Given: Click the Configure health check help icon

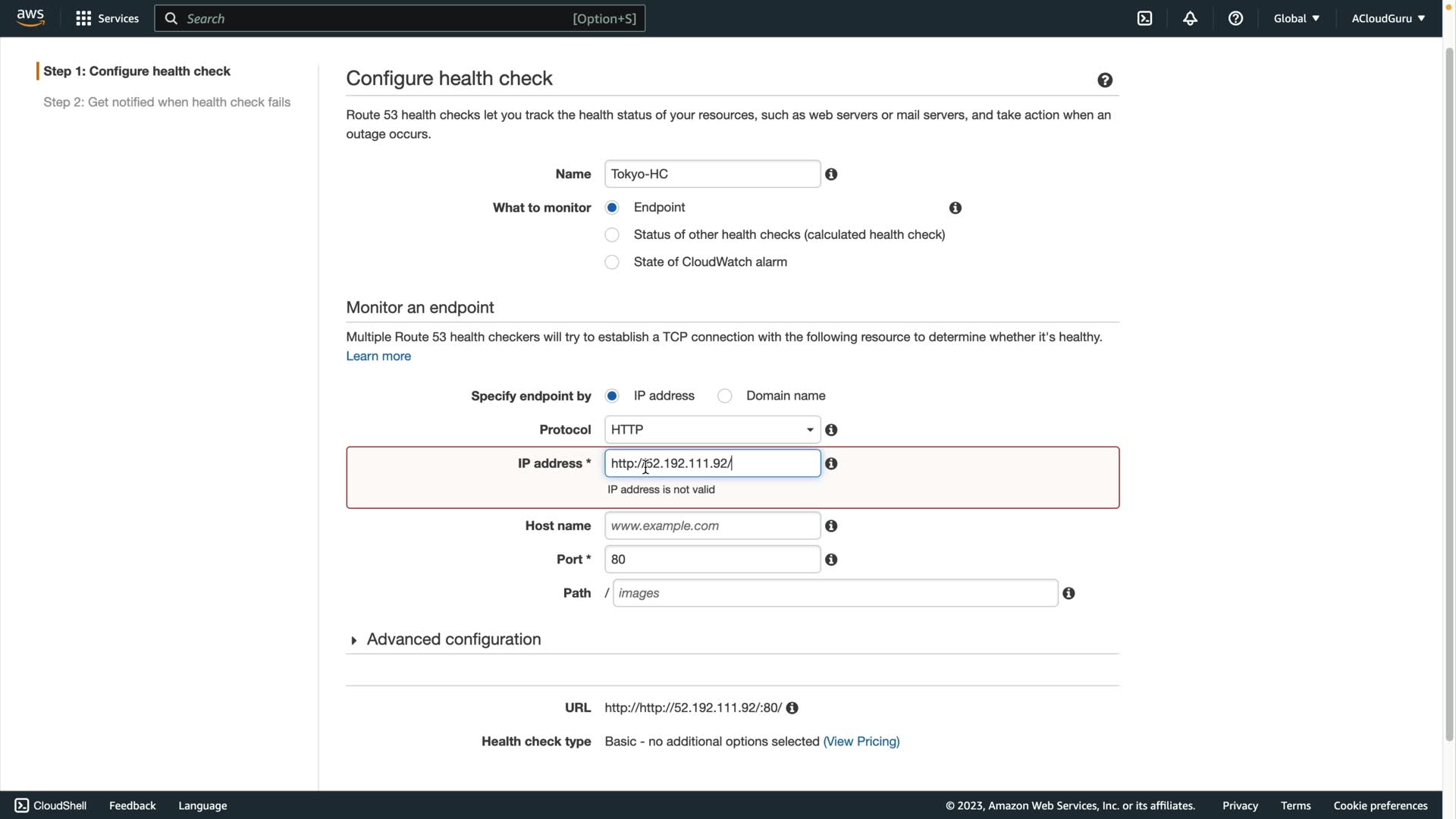Looking at the screenshot, I should (1105, 80).
